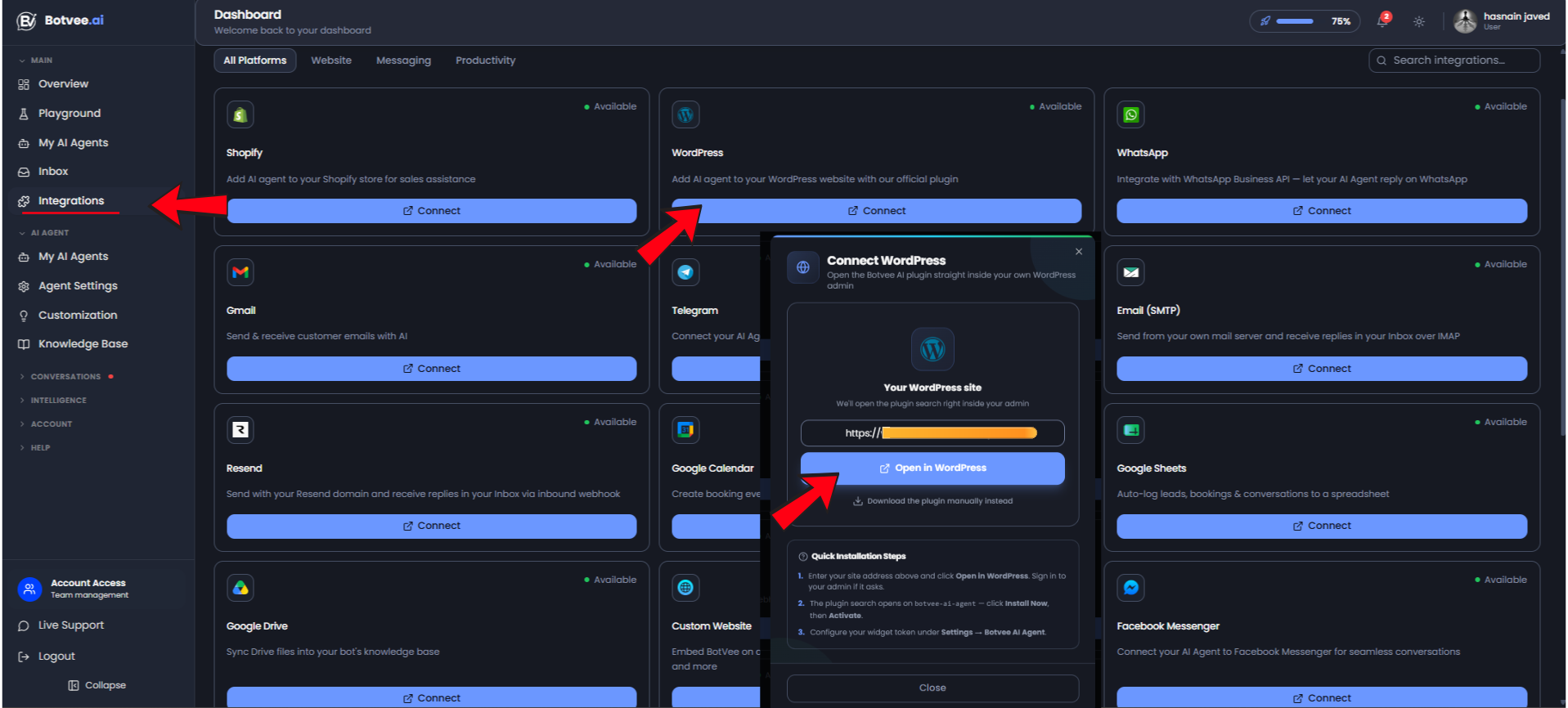1568x708 pixels.
Task: Download the plugin manually instead
Action: [932, 502]
